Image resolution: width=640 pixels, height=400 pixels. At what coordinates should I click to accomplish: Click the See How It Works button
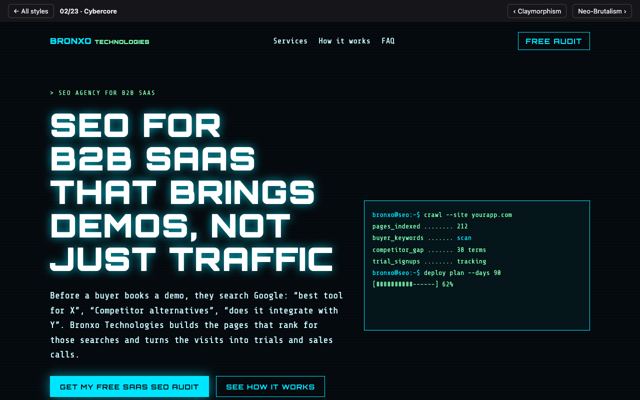(x=270, y=387)
